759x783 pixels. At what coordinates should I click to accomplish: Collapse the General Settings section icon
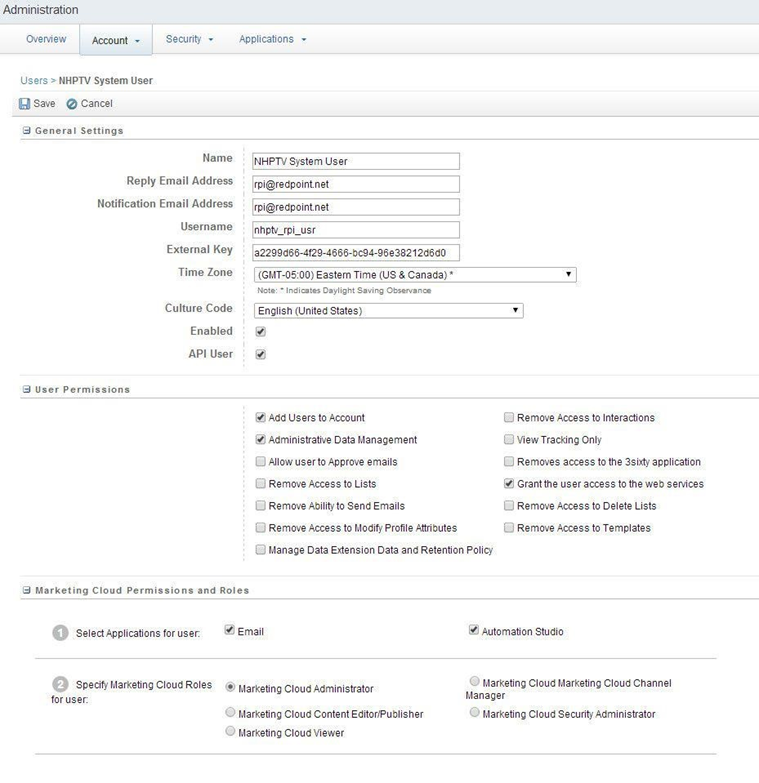pyautogui.click(x=27, y=131)
